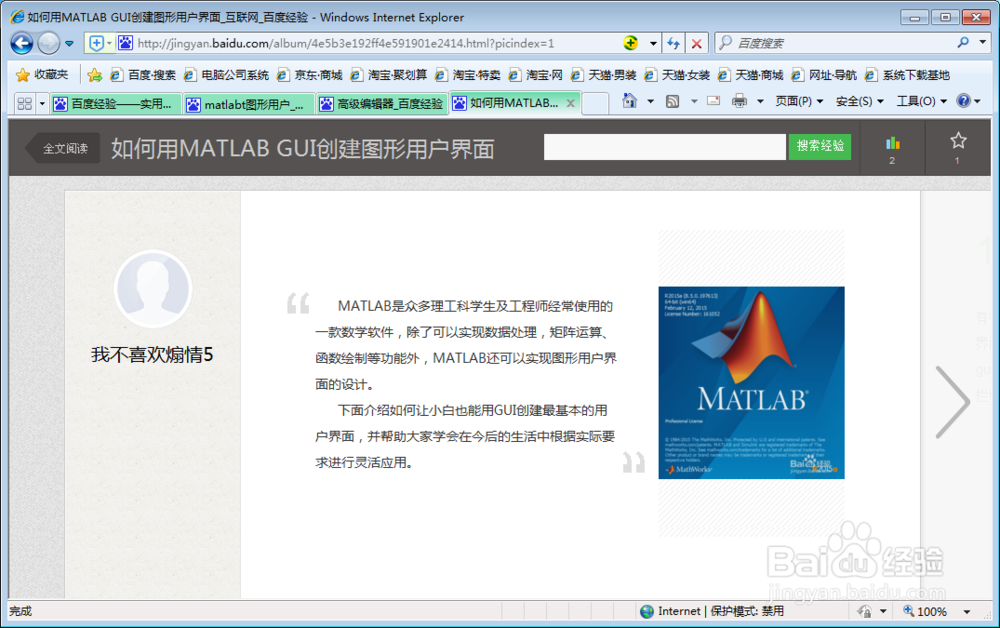Stop loading with the red X icon
1000x628 pixels.
(697, 43)
